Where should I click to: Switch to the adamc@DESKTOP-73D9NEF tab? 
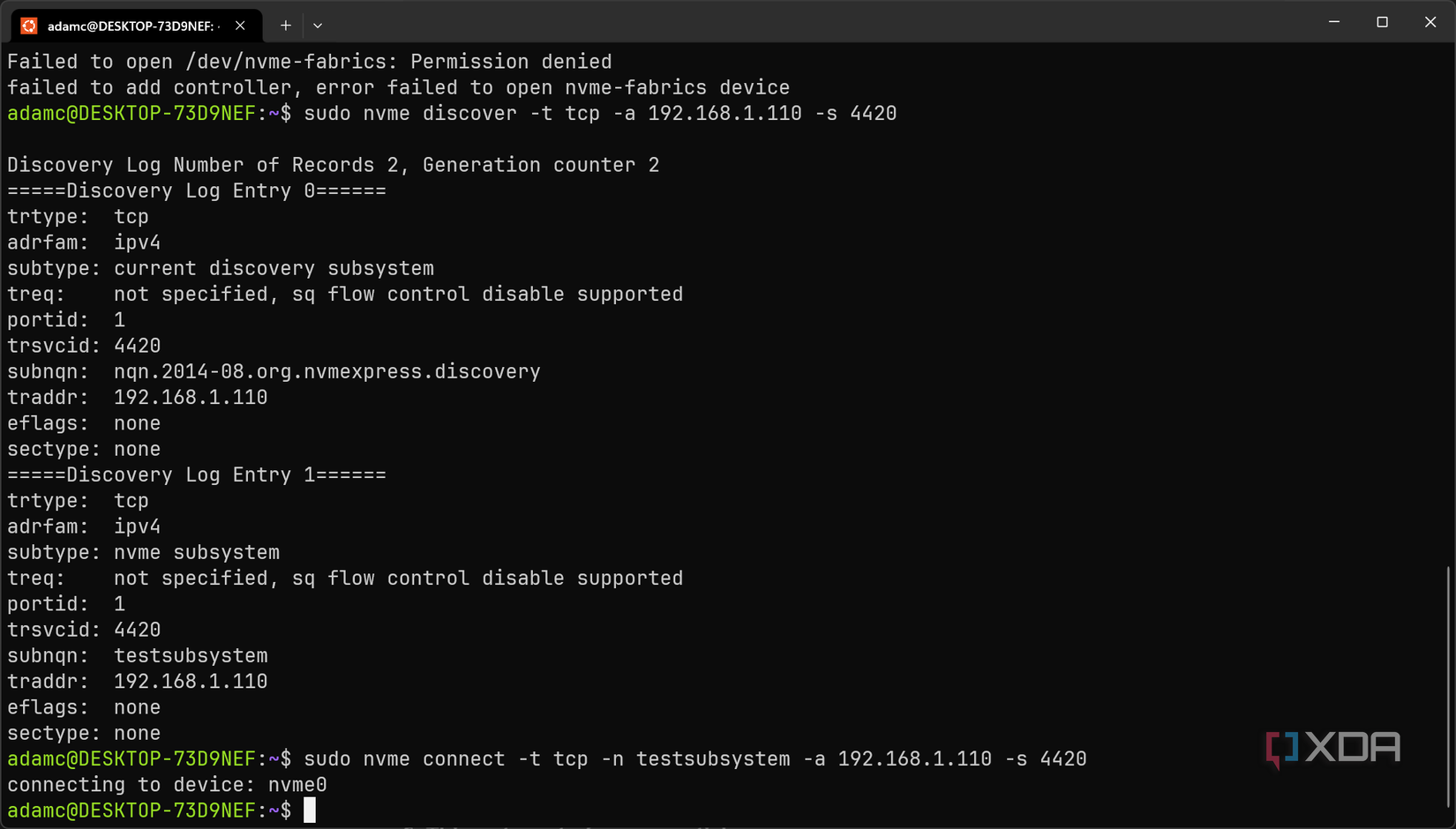click(x=132, y=26)
